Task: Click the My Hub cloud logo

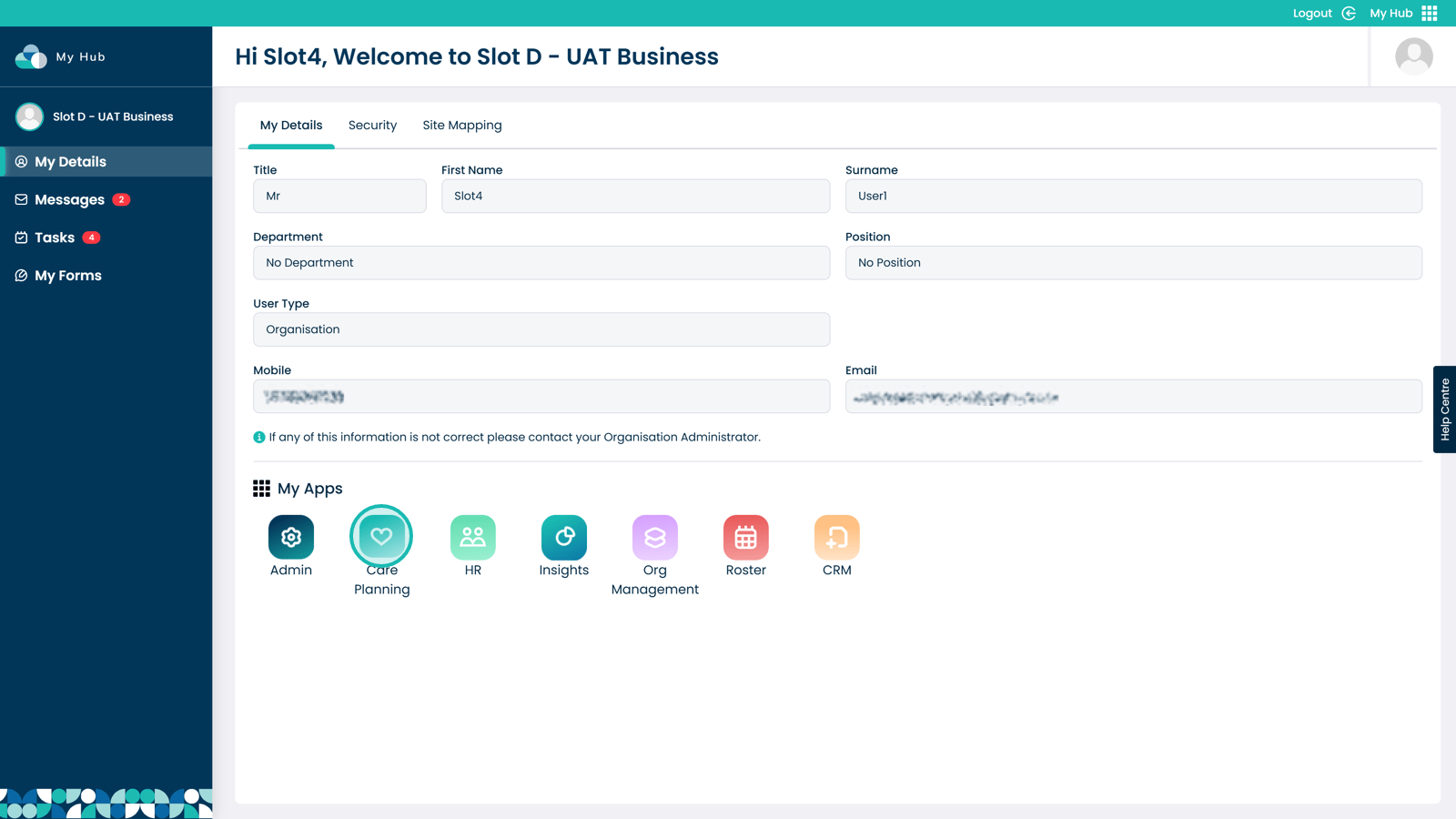Action: point(31,56)
